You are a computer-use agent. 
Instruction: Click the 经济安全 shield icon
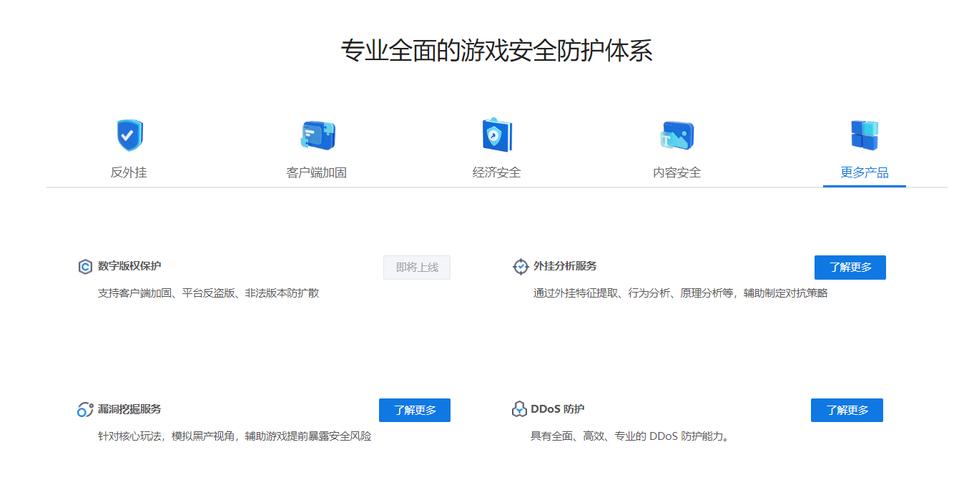[x=496, y=134]
